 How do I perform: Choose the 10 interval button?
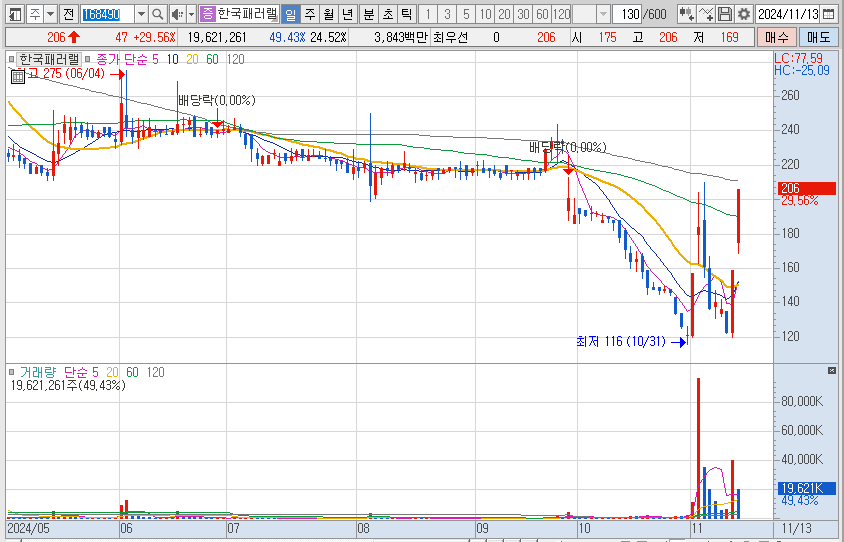pyautogui.click(x=486, y=14)
